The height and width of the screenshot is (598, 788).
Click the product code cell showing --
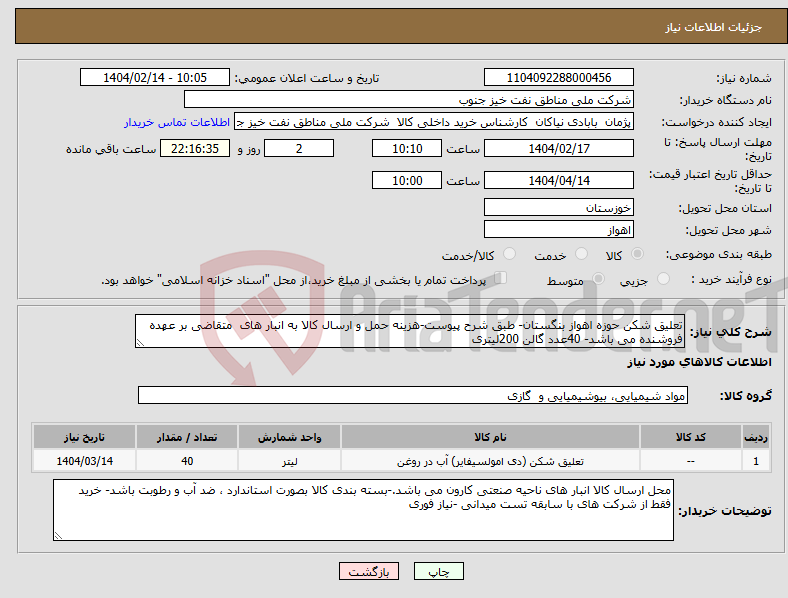pyautogui.click(x=691, y=461)
